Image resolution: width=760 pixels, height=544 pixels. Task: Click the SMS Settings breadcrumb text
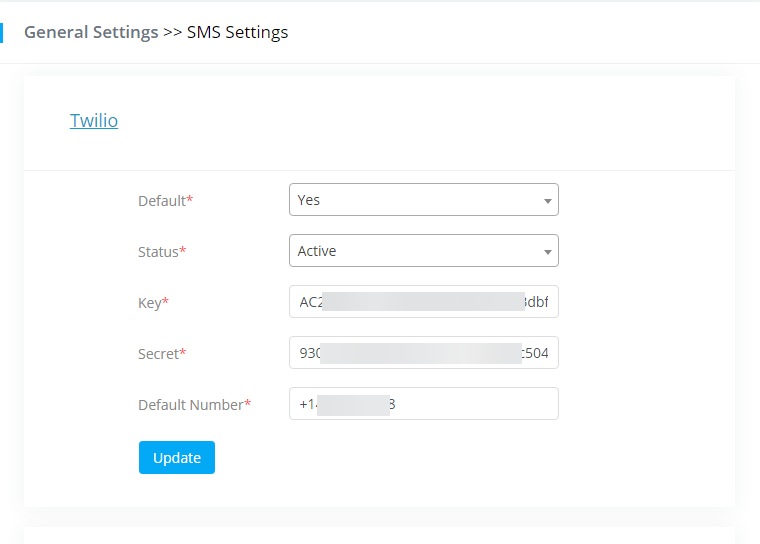(x=237, y=32)
